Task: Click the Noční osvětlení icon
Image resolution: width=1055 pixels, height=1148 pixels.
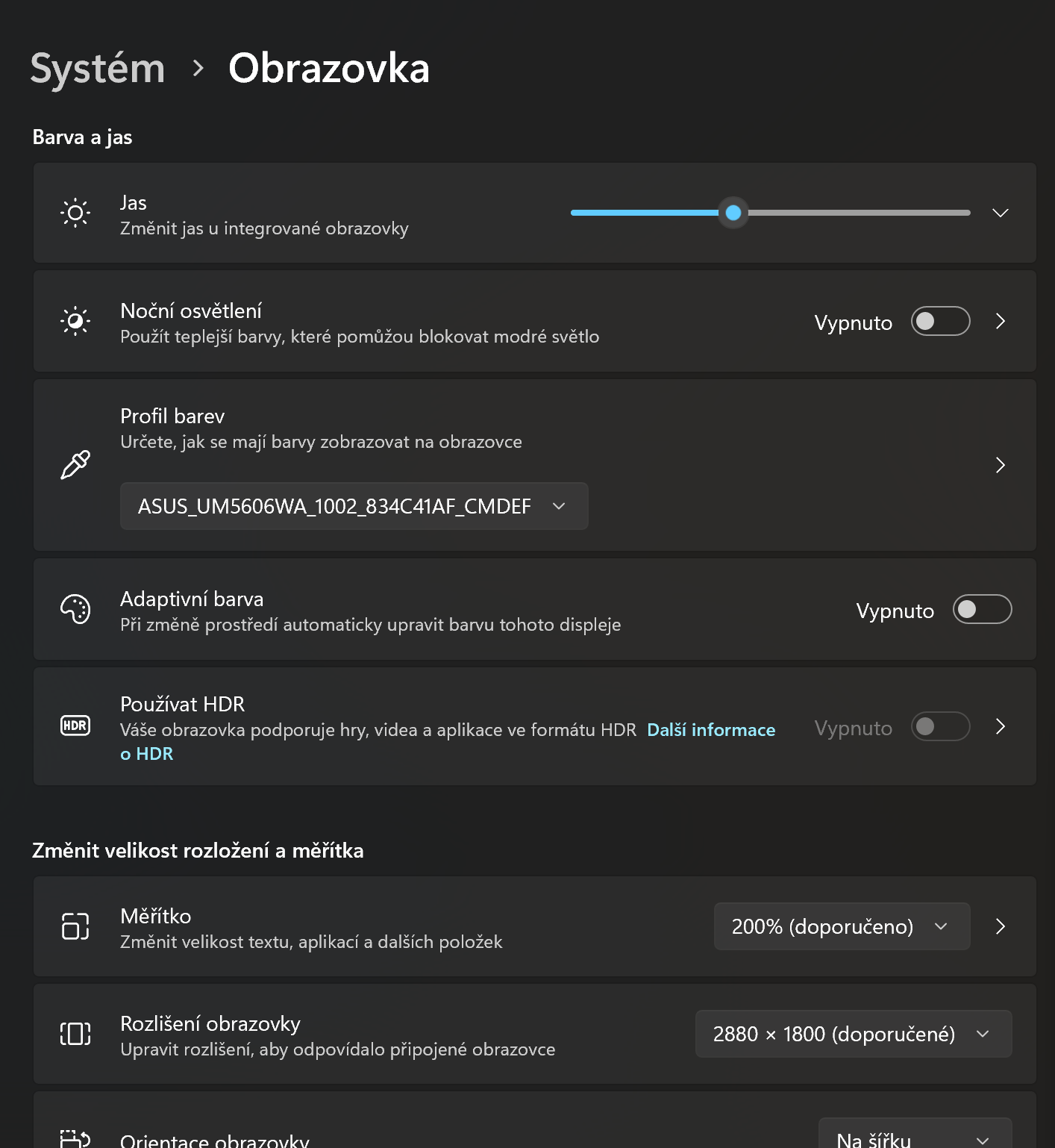Action: 75,321
